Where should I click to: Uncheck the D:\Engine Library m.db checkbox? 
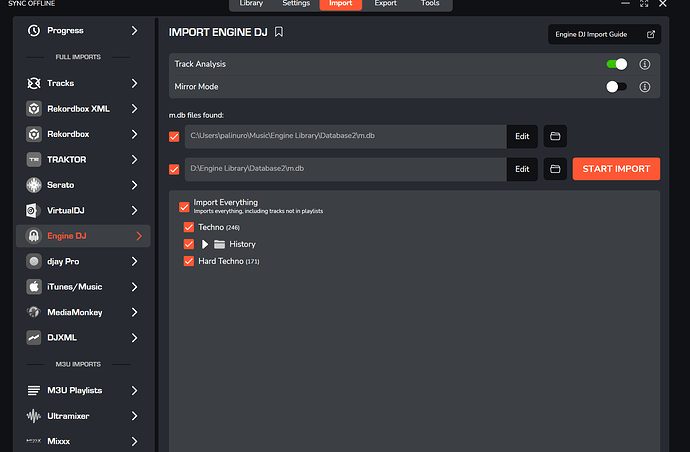[x=174, y=169]
